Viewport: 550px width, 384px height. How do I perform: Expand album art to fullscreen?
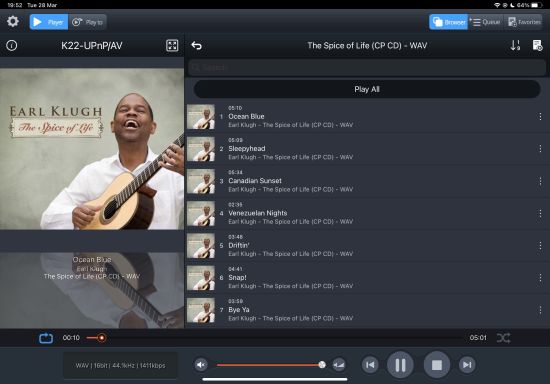(172, 46)
